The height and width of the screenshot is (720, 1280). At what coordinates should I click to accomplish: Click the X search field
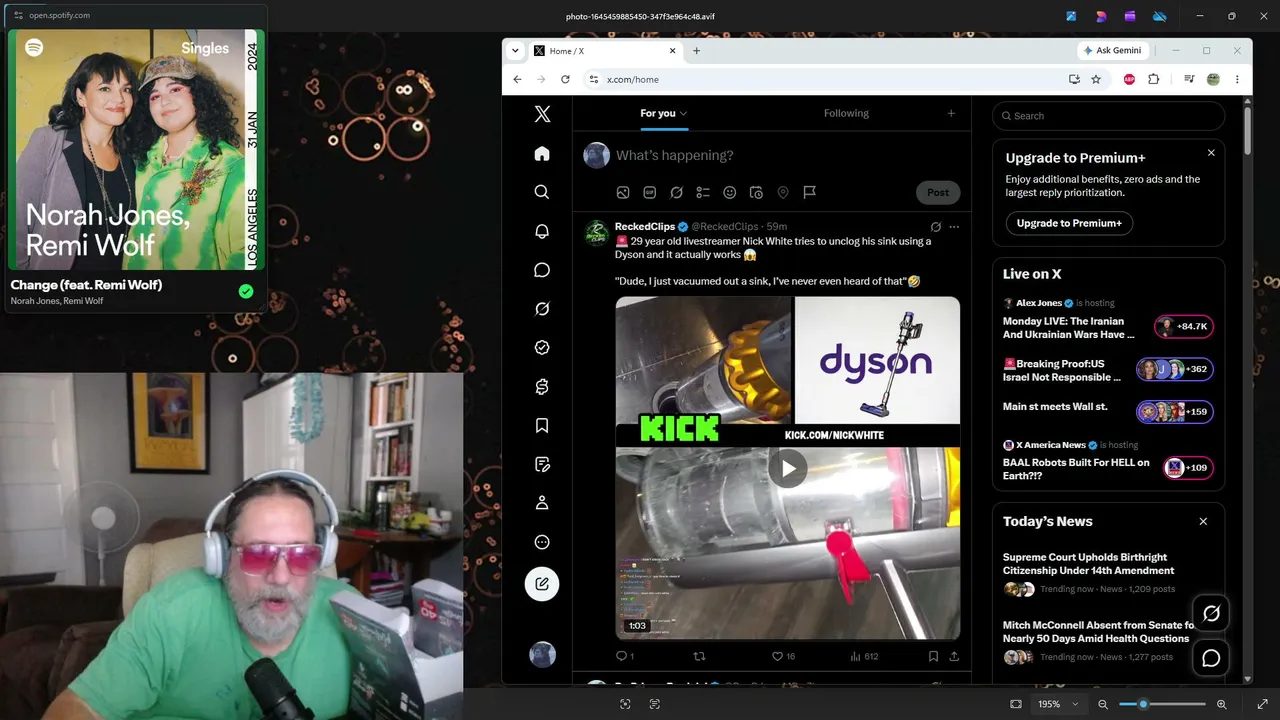(x=1108, y=116)
